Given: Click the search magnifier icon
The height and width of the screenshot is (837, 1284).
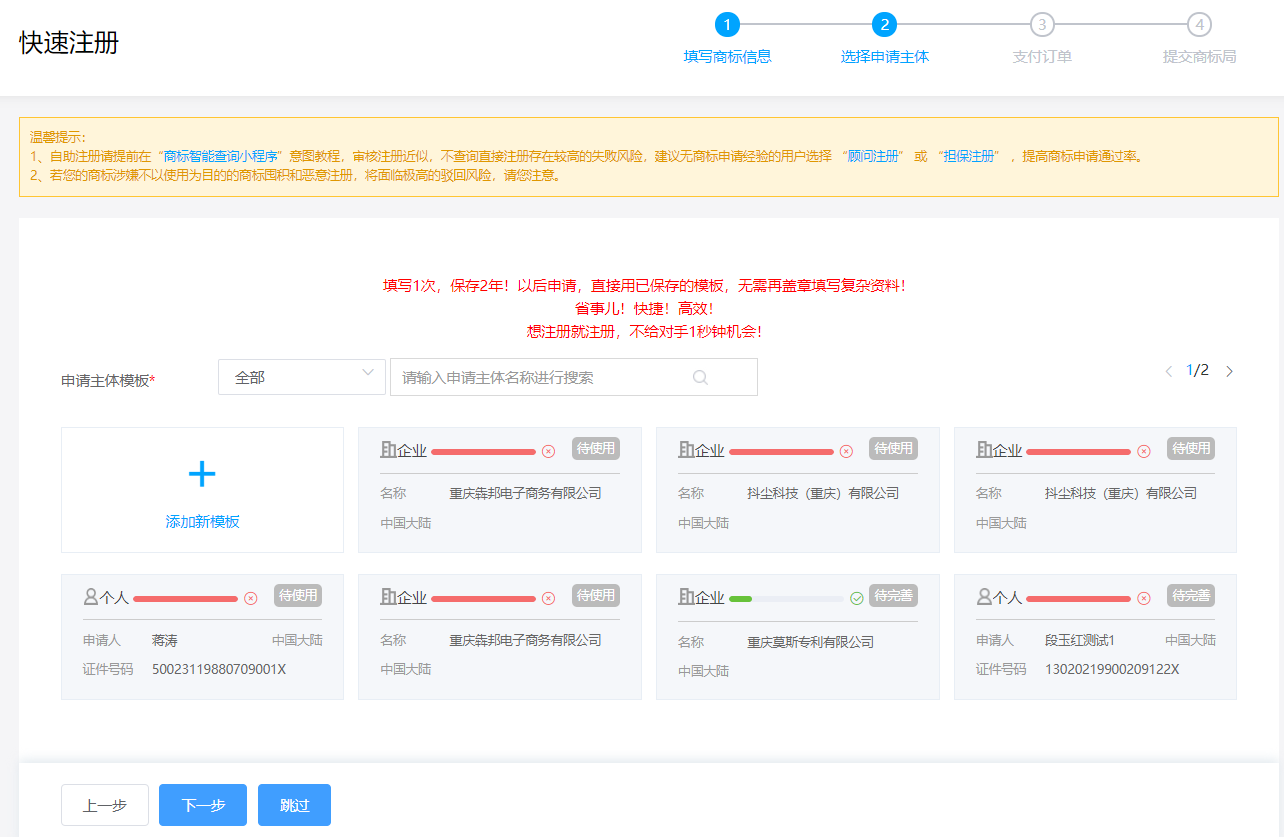Looking at the screenshot, I should 700,377.
